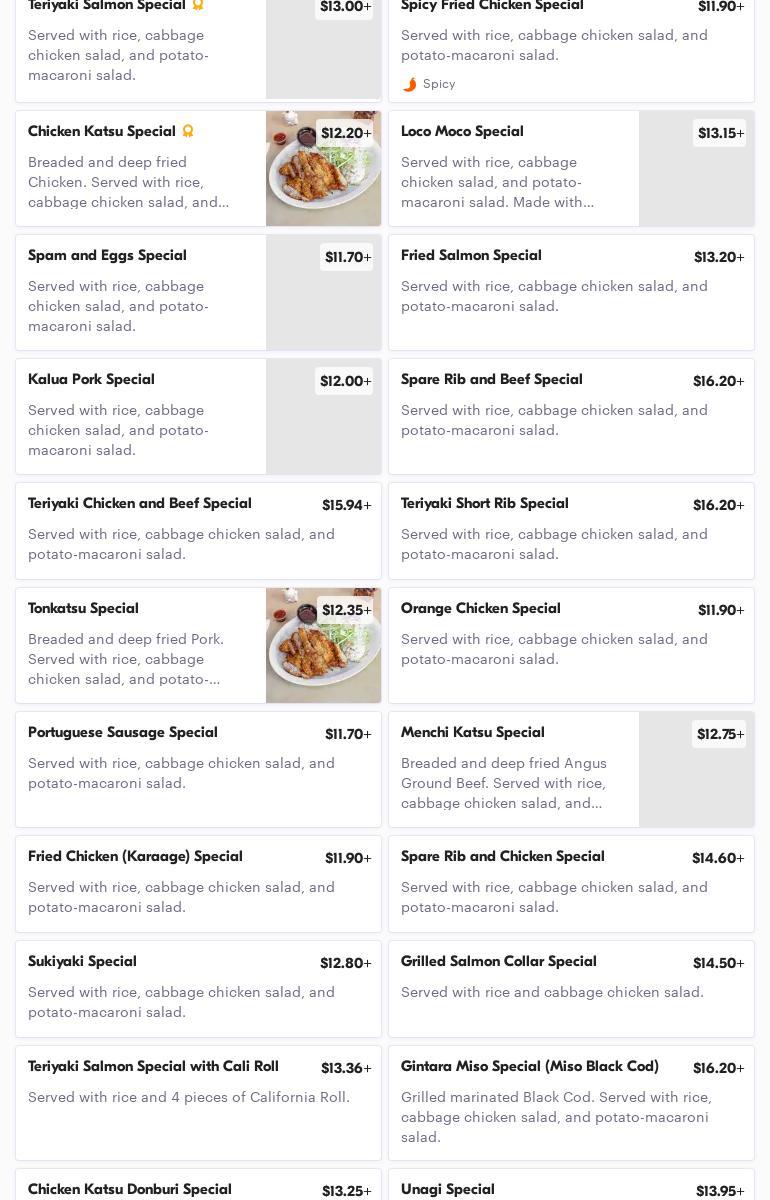Click the Sukiyaki Special $12.80+ price
Screen dimensions: 770x1200
tap(345, 964)
